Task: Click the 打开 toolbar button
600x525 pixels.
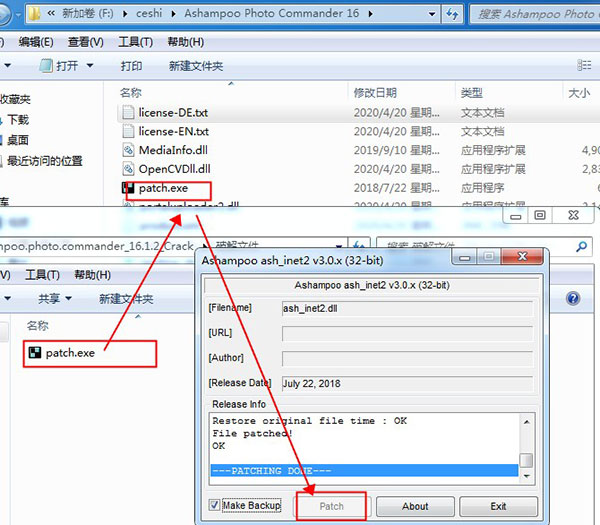Action: [67, 66]
